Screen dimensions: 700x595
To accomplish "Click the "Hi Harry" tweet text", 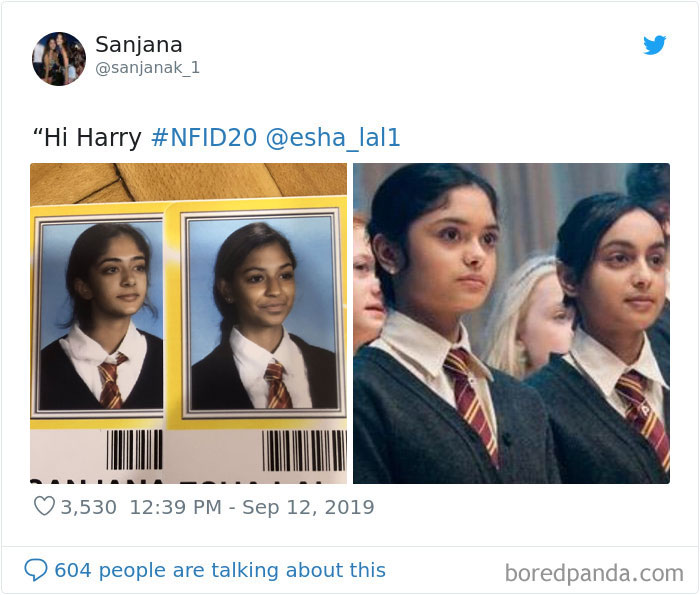I will point(88,137).
